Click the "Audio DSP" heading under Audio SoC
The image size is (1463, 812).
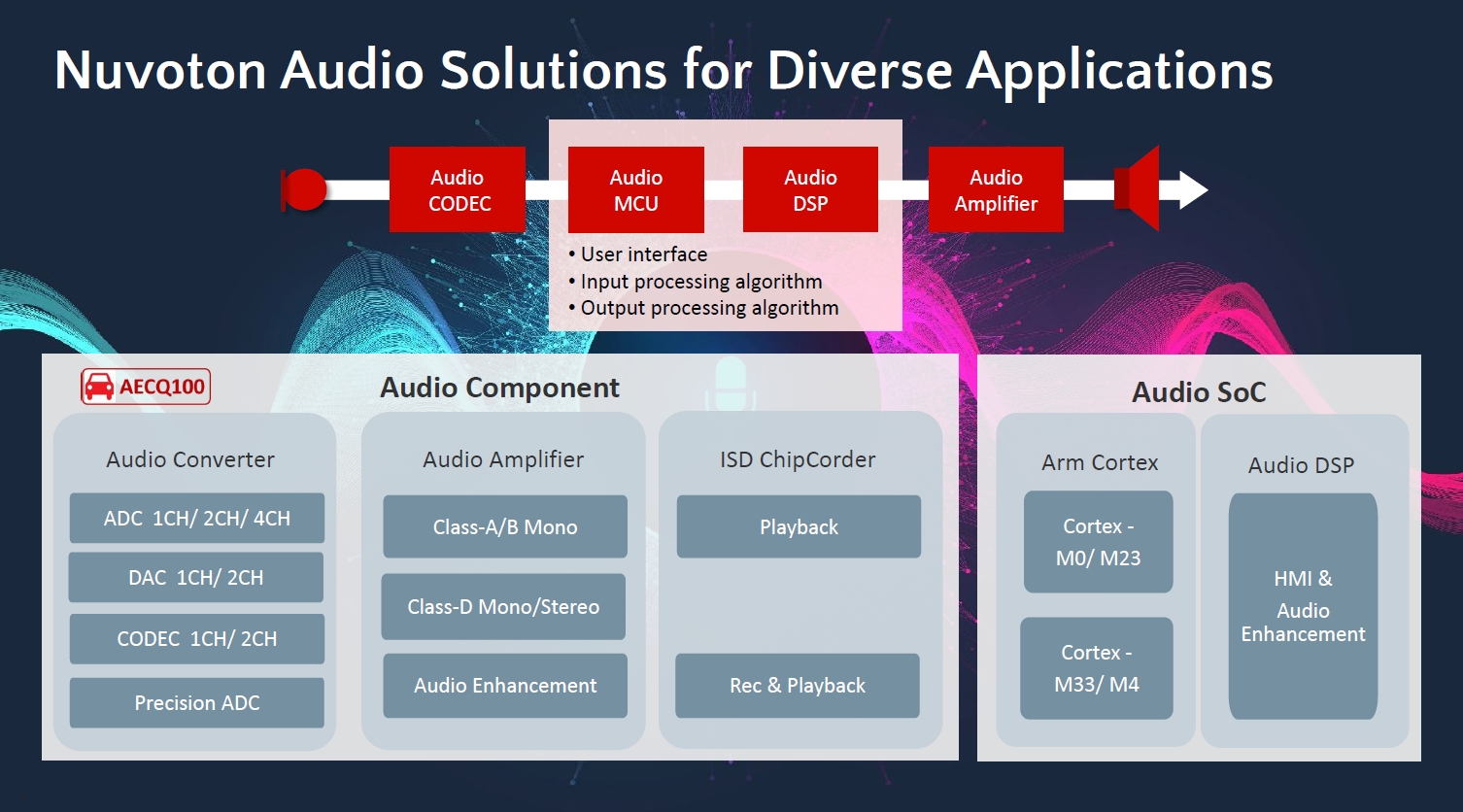tap(1301, 465)
